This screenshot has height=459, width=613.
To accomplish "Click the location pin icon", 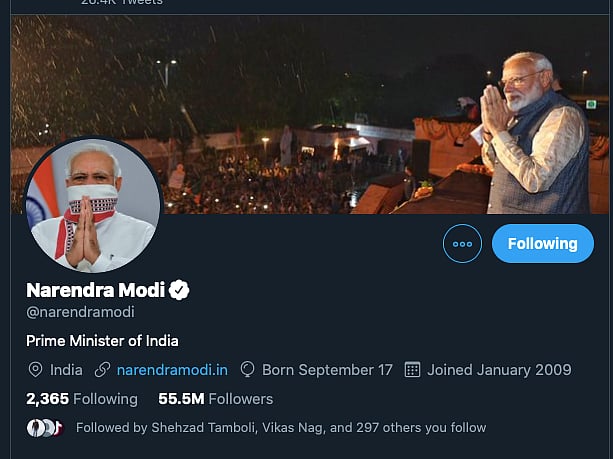I will click(x=35, y=370).
